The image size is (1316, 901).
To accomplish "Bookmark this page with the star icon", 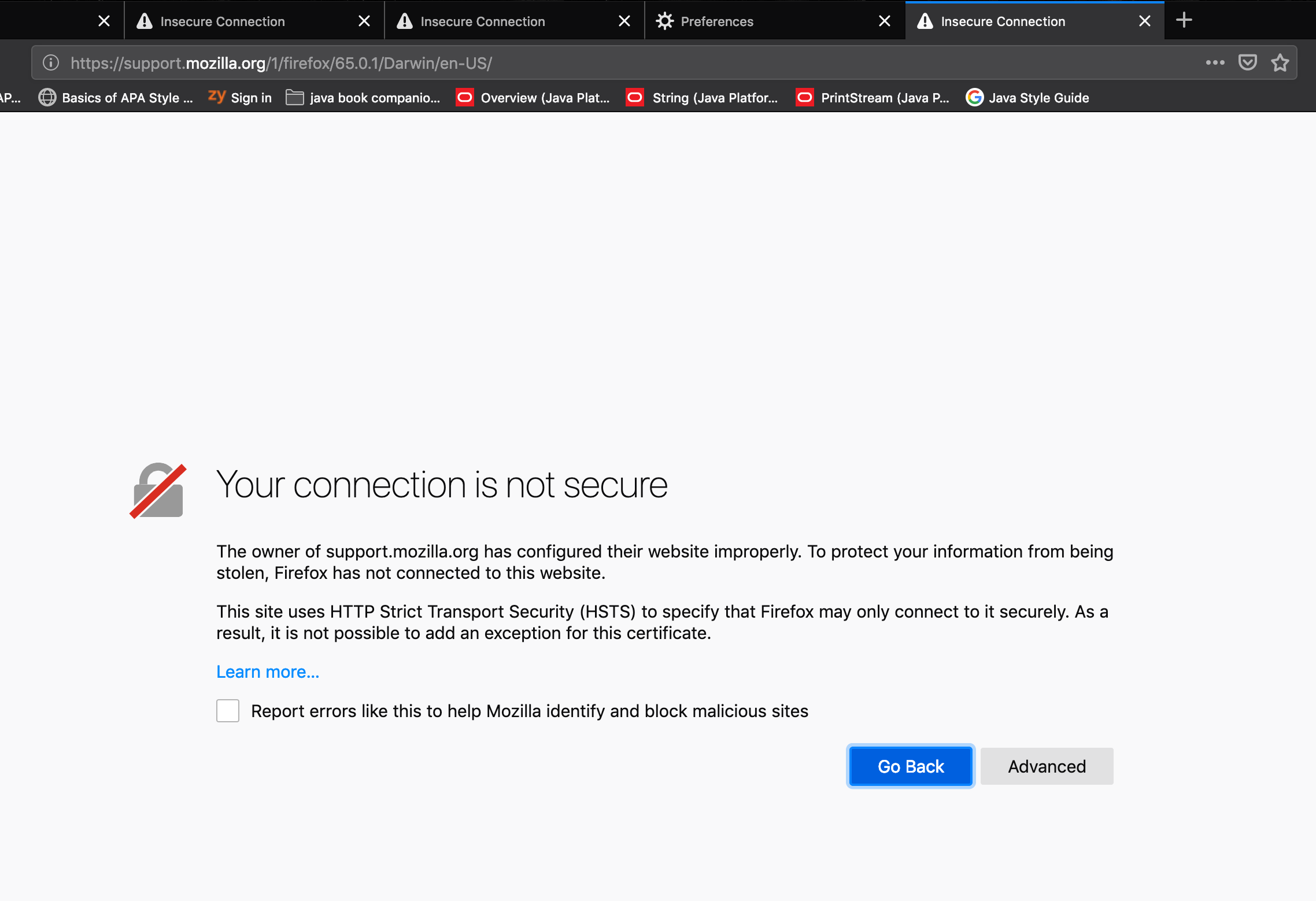I will [1280, 62].
